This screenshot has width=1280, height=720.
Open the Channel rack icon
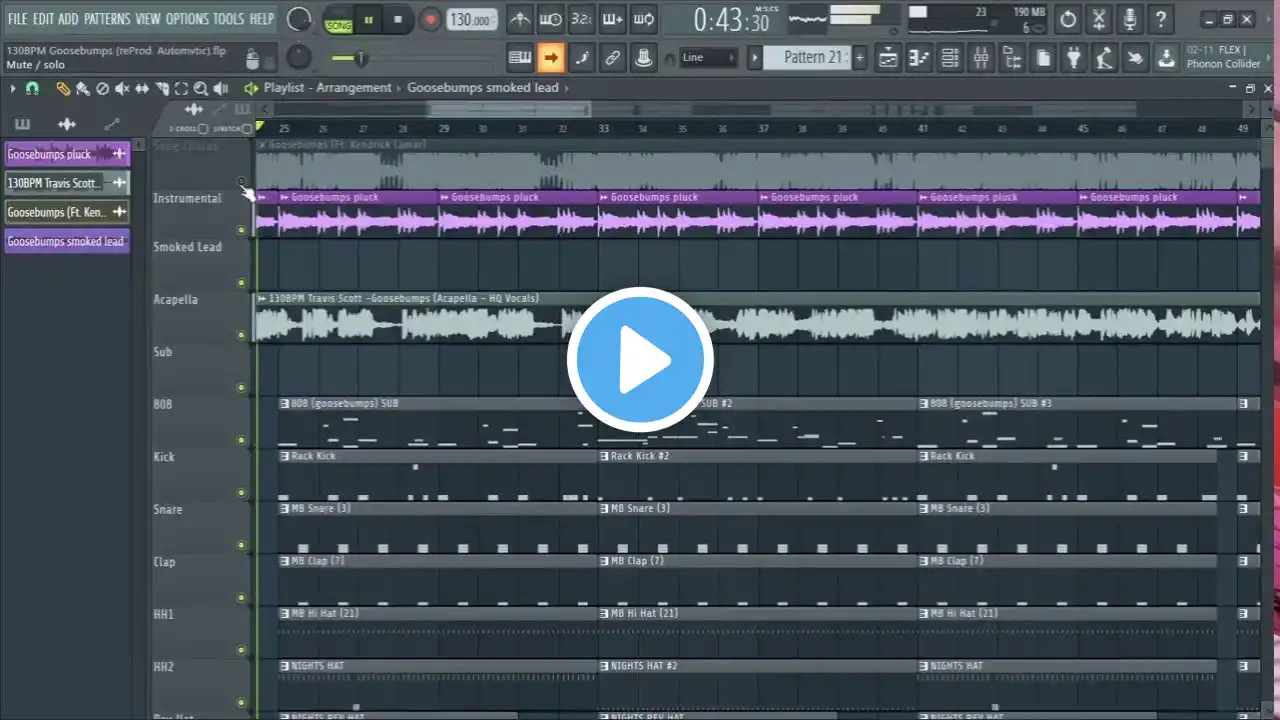coord(950,58)
